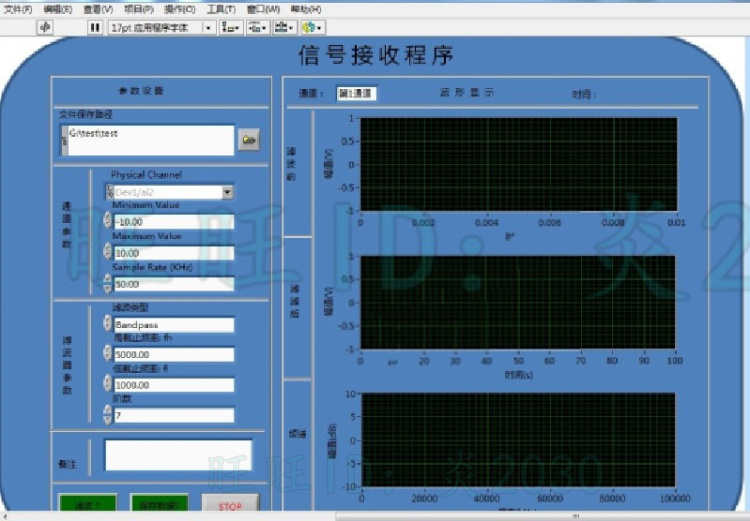Click the empty remarks (备注) text box
This screenshot has width=750, height=521.
178,455
